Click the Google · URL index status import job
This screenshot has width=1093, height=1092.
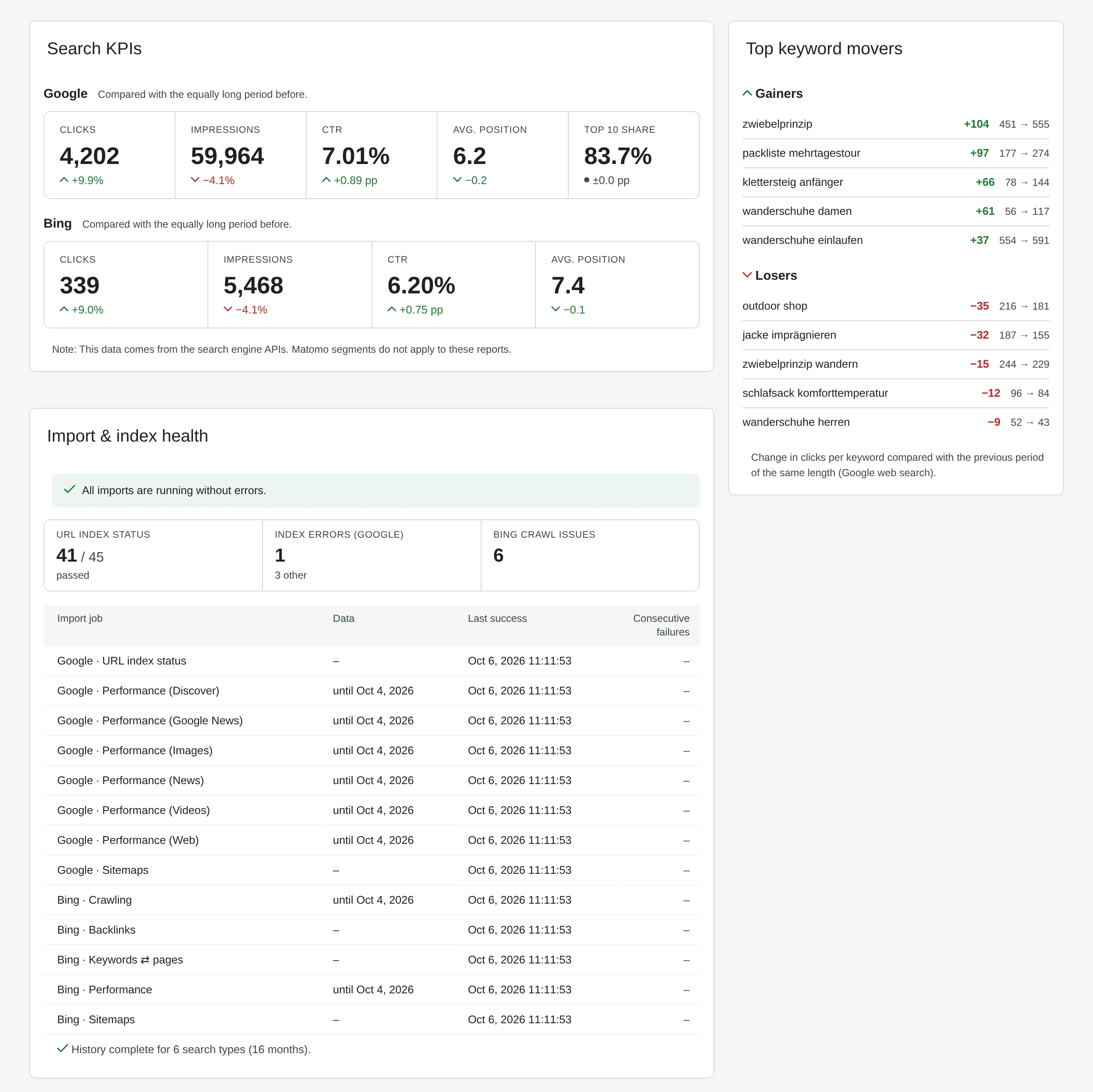pos(122,661)
